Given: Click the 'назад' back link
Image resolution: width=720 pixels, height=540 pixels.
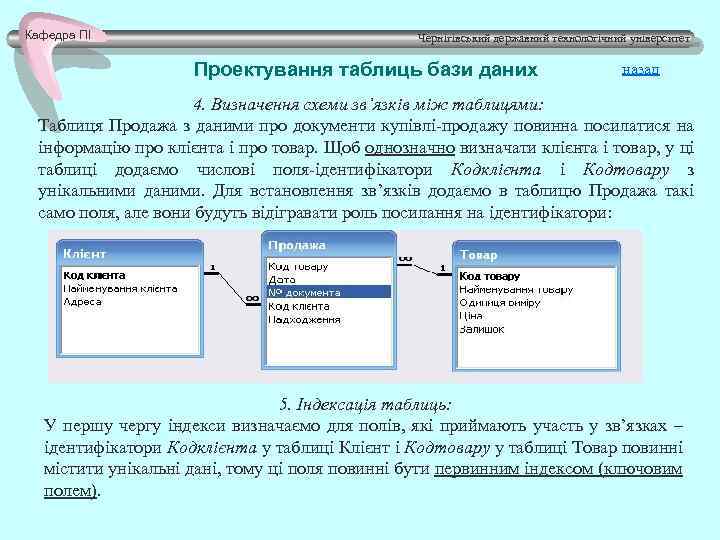Looking at the screenshot, I should [641, 70].
